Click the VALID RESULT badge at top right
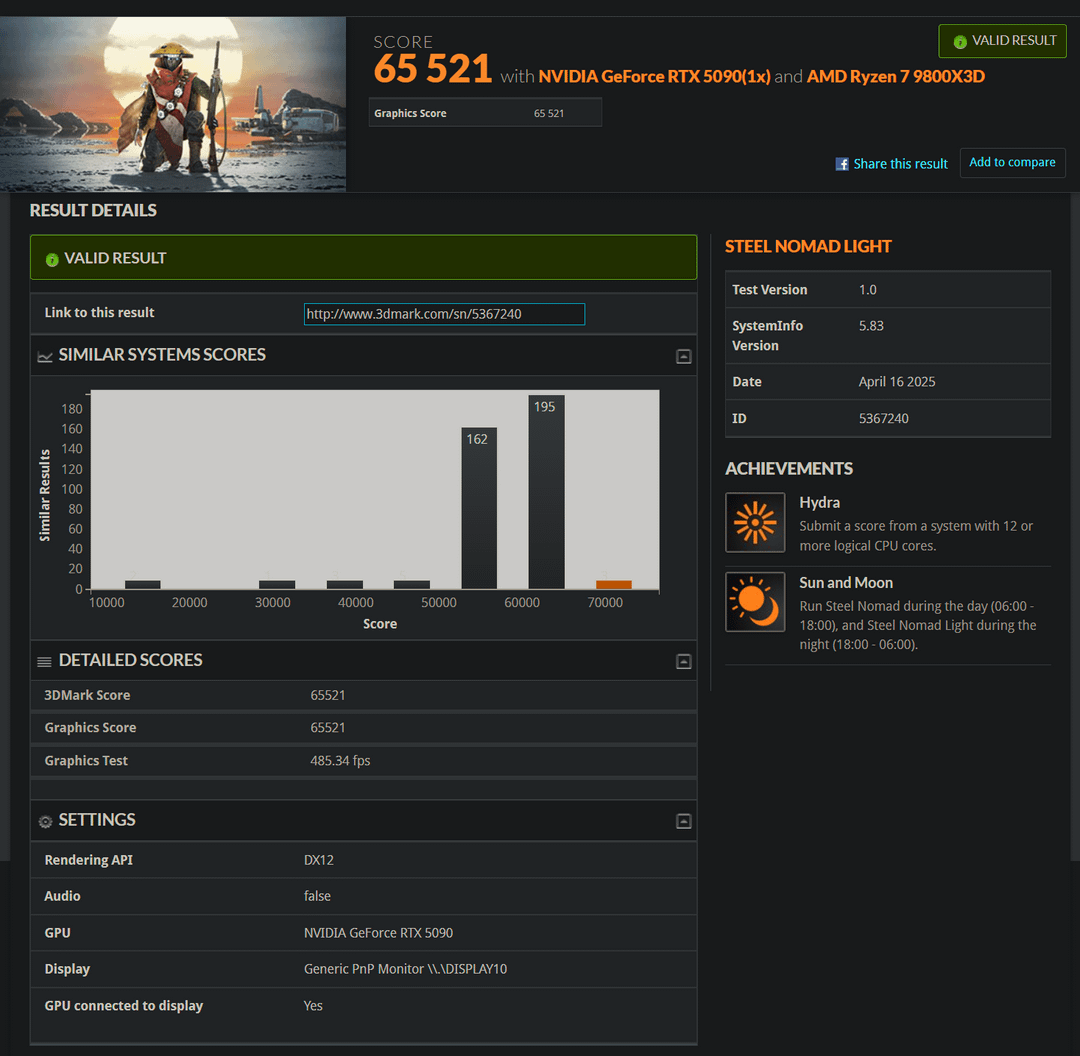 point(1002,41)
